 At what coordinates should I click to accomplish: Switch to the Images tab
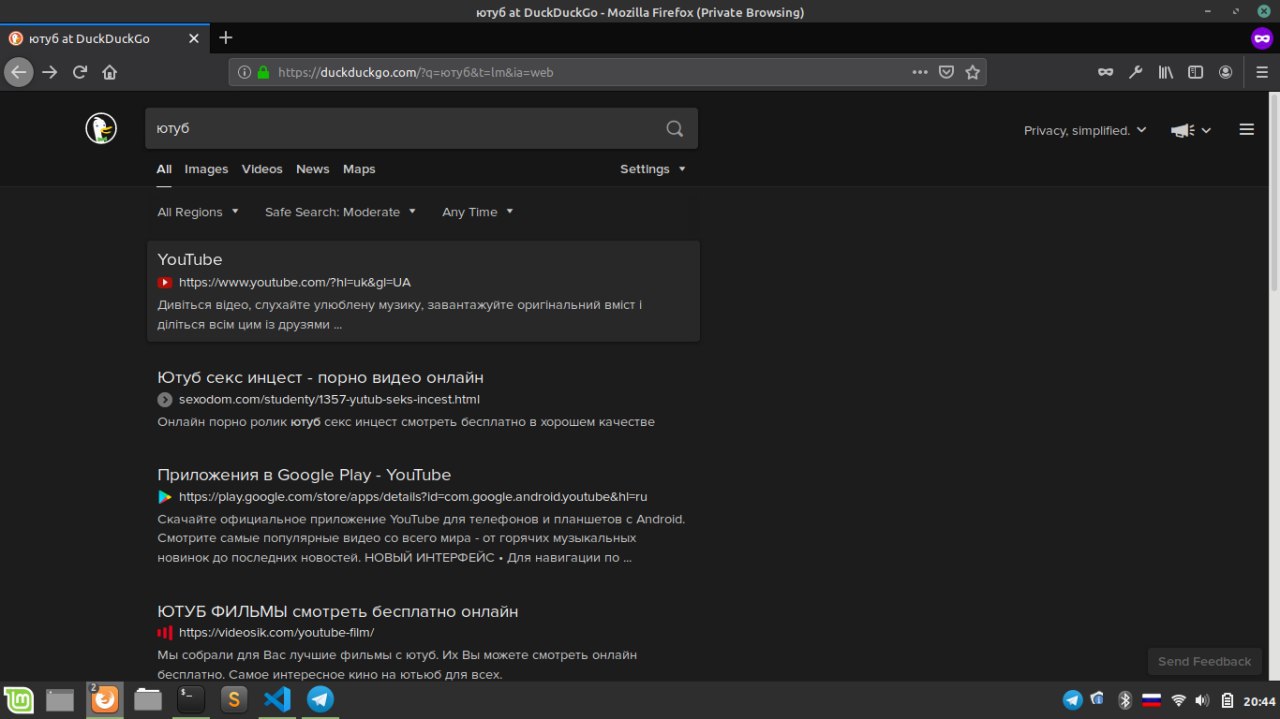click(x=206, y=169)
